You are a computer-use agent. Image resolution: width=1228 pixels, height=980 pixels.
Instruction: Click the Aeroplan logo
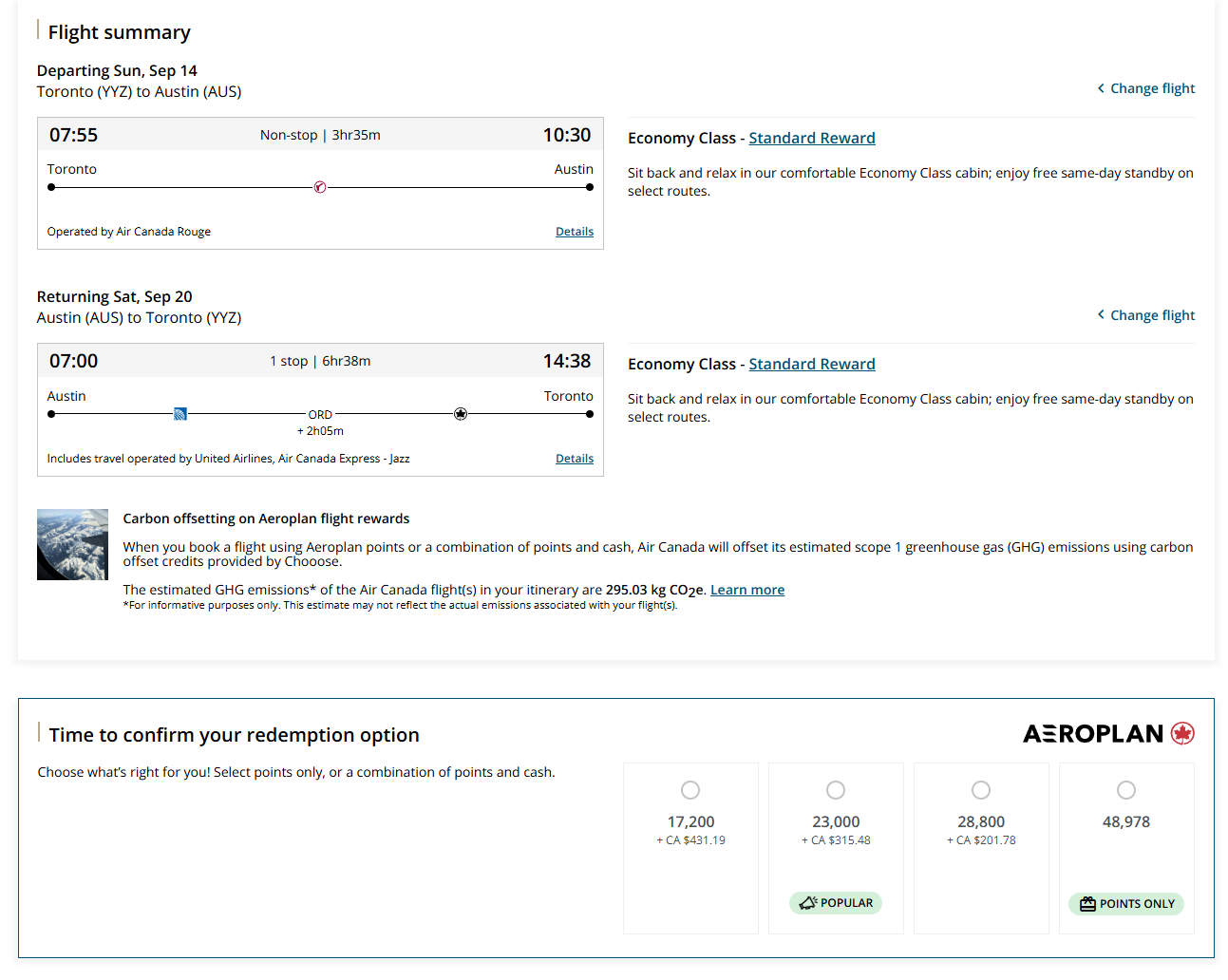click(x=1108, y=733)
